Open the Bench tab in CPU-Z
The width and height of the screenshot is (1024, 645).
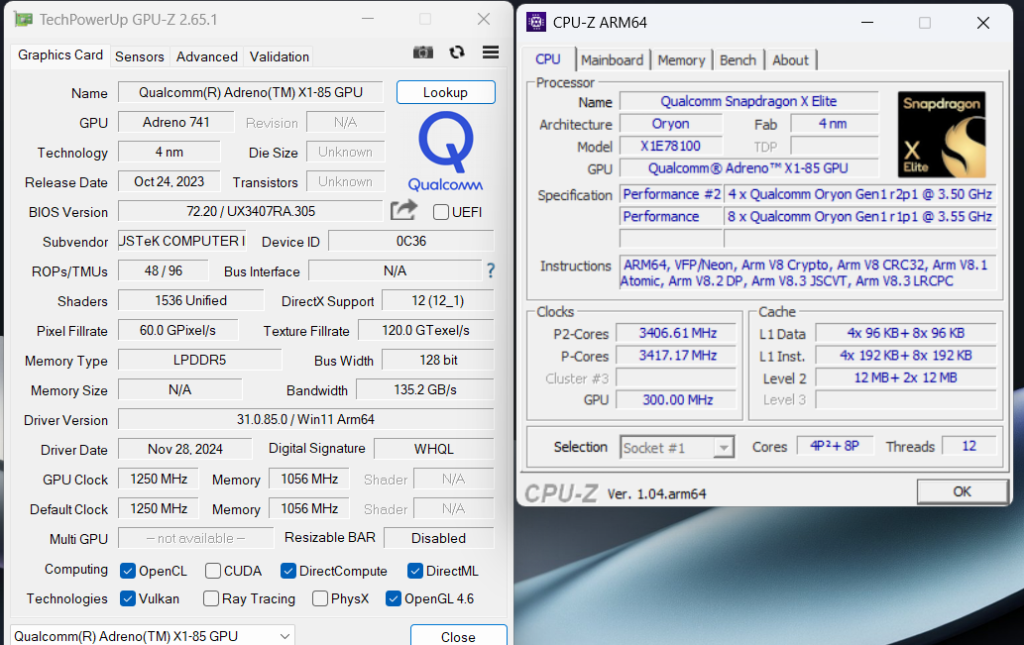[x=738, y=60]
